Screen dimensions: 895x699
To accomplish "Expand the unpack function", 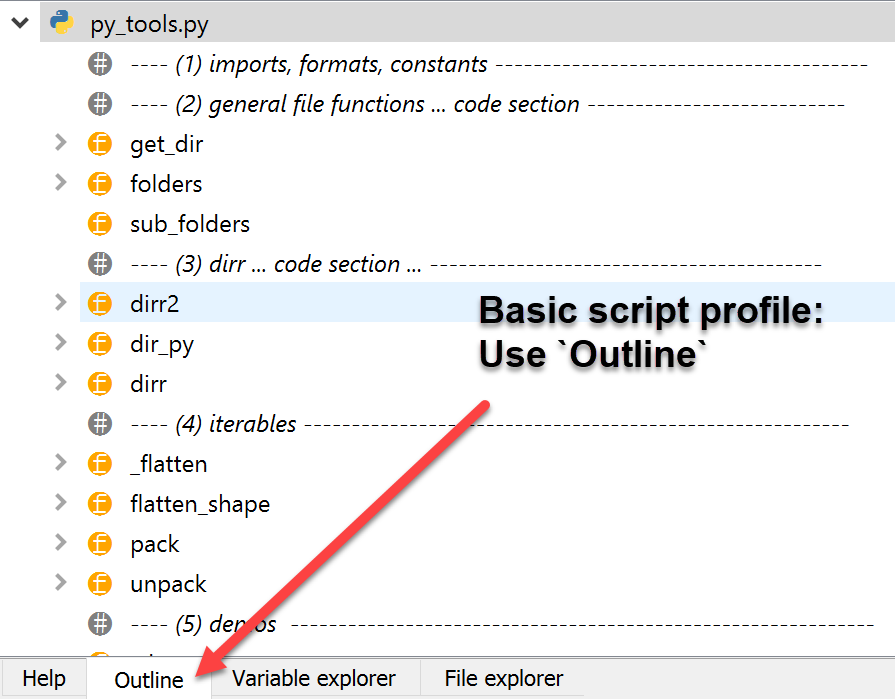I will pyautogui.click(x=60, y=582).
